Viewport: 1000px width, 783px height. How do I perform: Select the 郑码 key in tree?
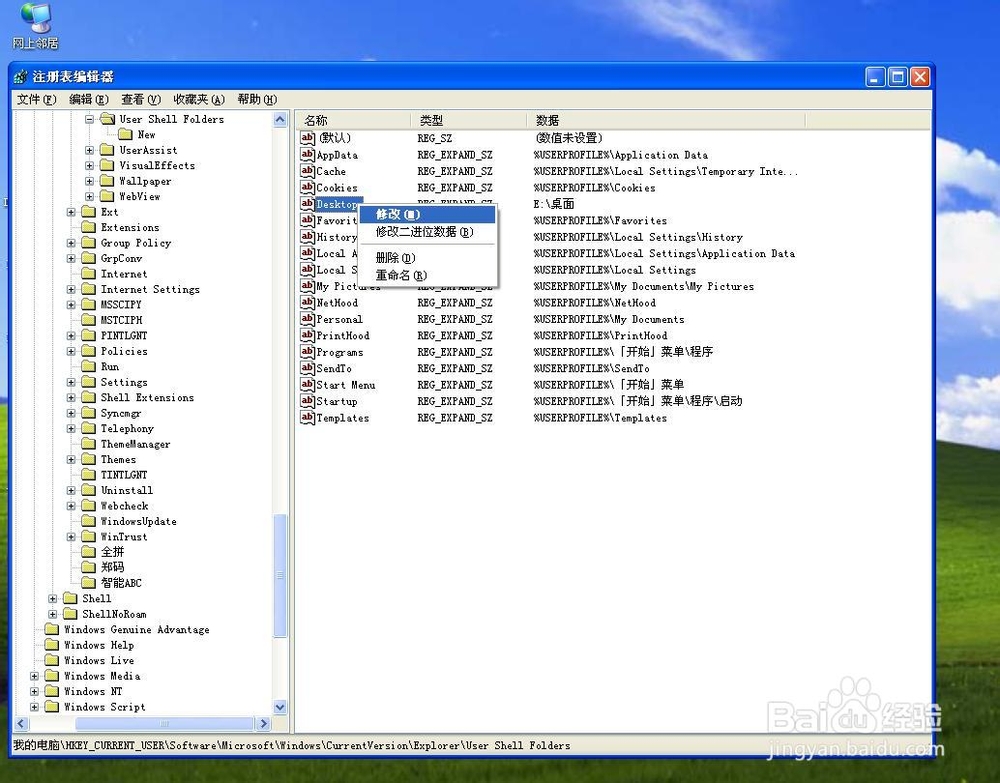[112, 567]
